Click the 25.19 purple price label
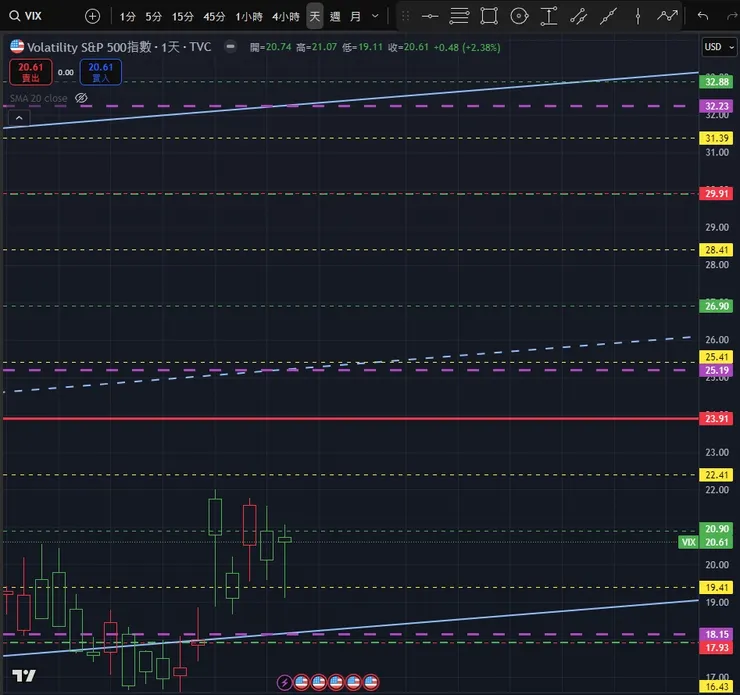The width and height of the screenshot is (740, 695). click(x=716, y=370)
